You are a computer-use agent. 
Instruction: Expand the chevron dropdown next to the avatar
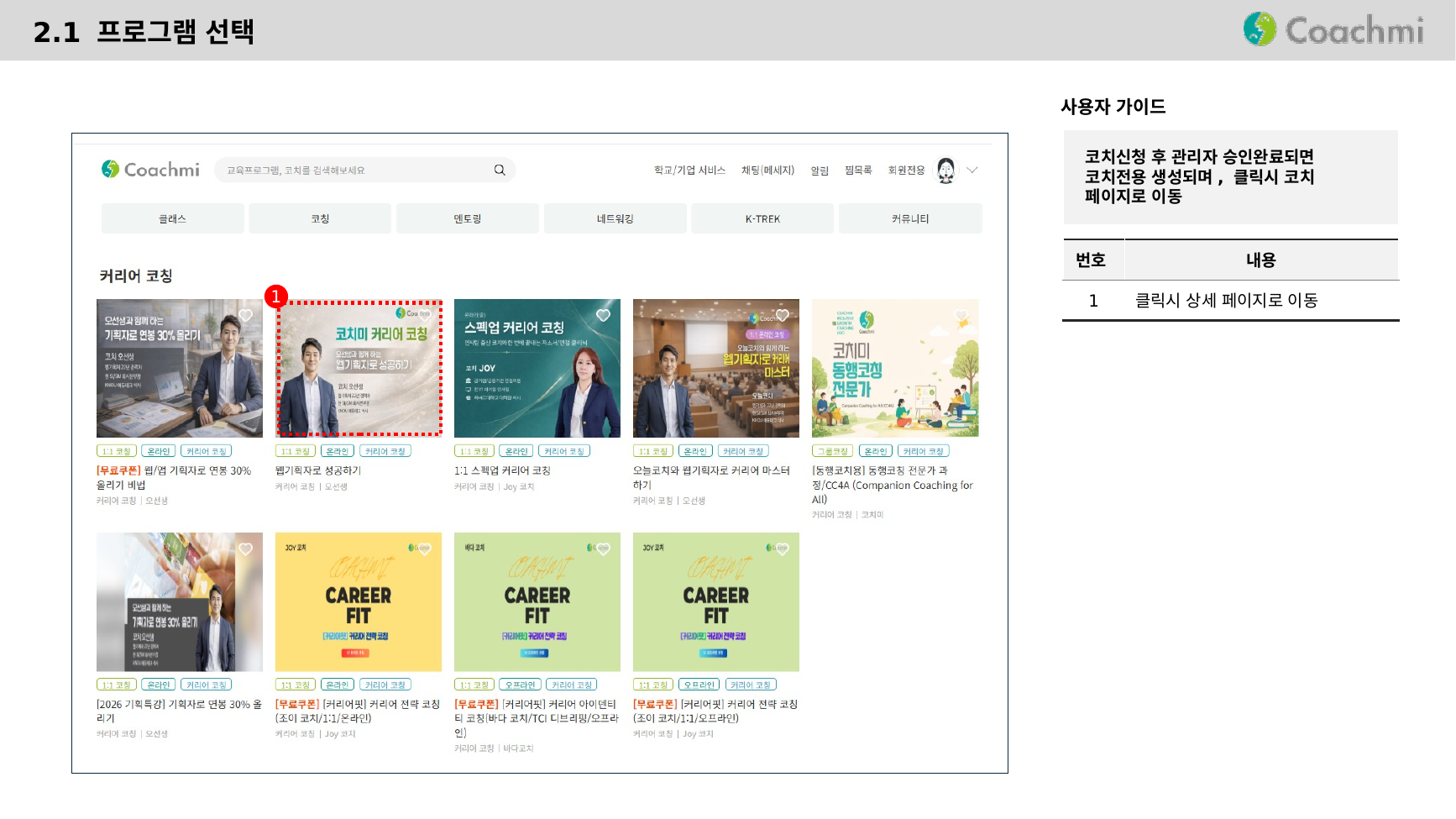(x=972, y=170)
